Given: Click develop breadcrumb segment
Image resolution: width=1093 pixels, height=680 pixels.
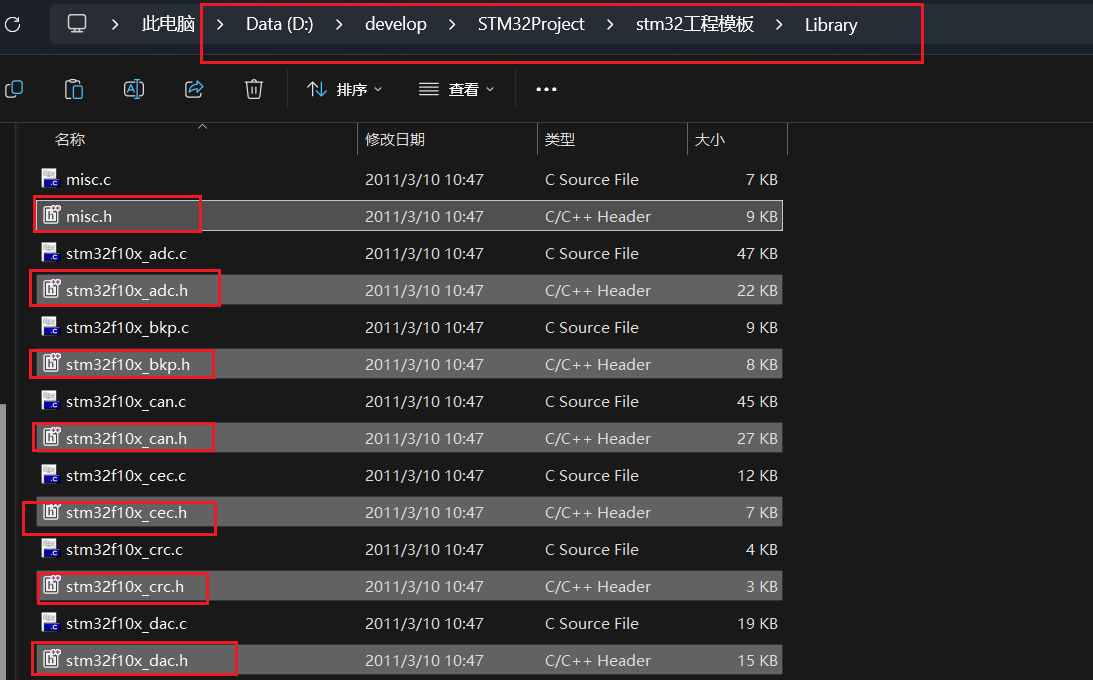Looking at the screenshot, I should pyautogui.click(x=396, y=24).
